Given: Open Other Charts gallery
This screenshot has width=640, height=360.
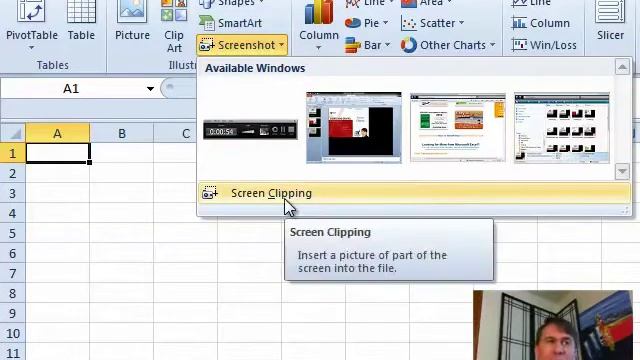Looking at the screenshot, I should point(448,45).
